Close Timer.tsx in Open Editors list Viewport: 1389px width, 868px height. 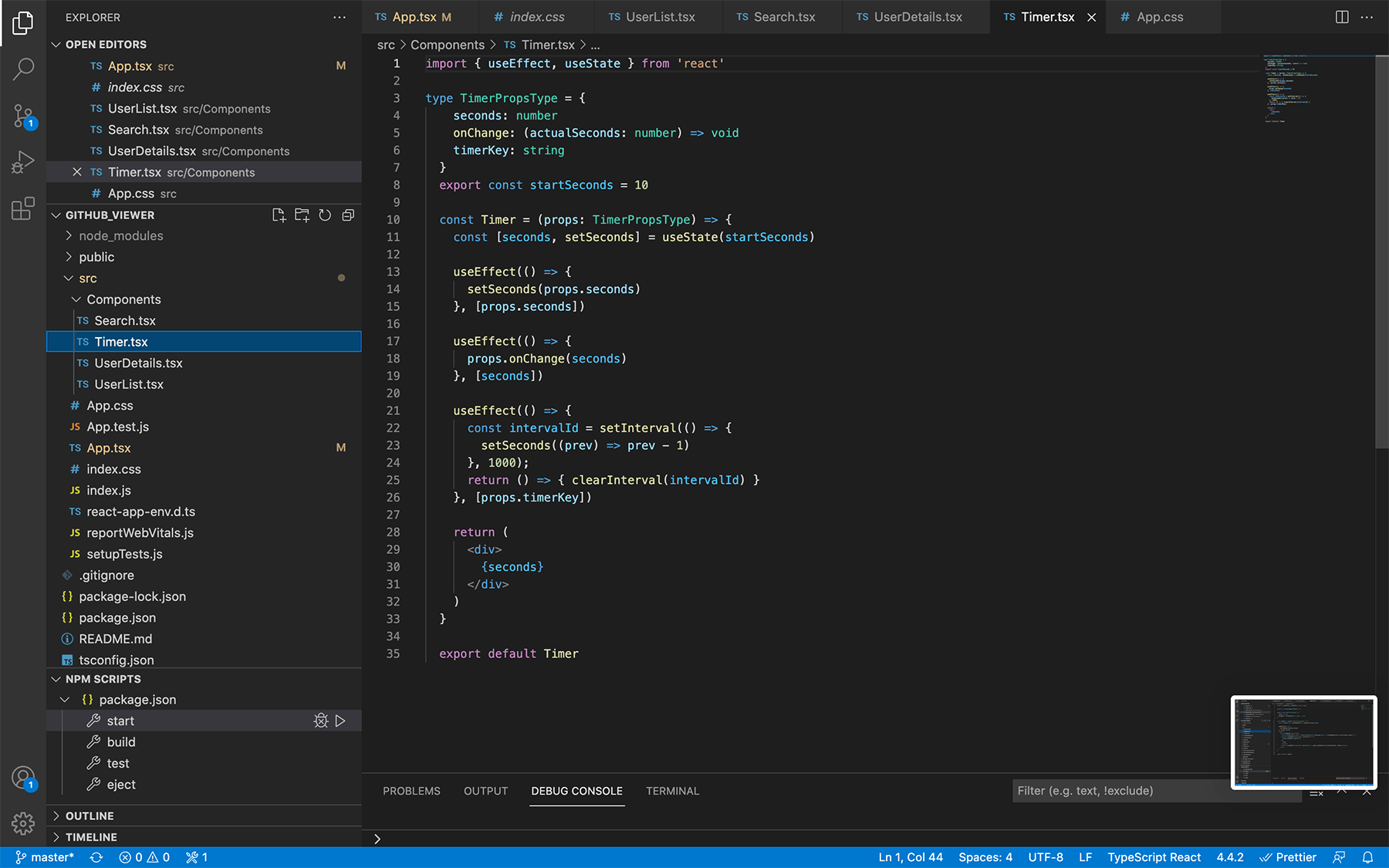point(77,172)
